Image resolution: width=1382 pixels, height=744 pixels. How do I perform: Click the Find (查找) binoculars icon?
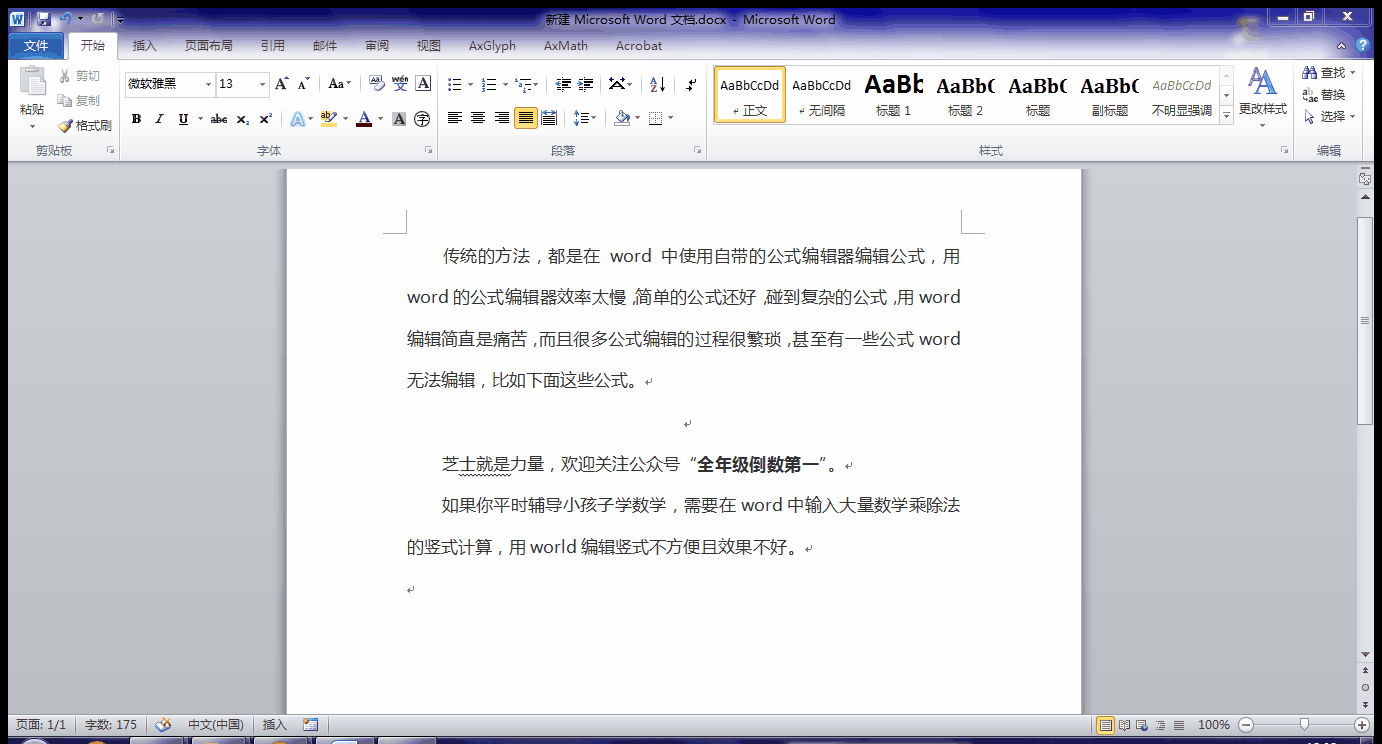pos(1309,73)
